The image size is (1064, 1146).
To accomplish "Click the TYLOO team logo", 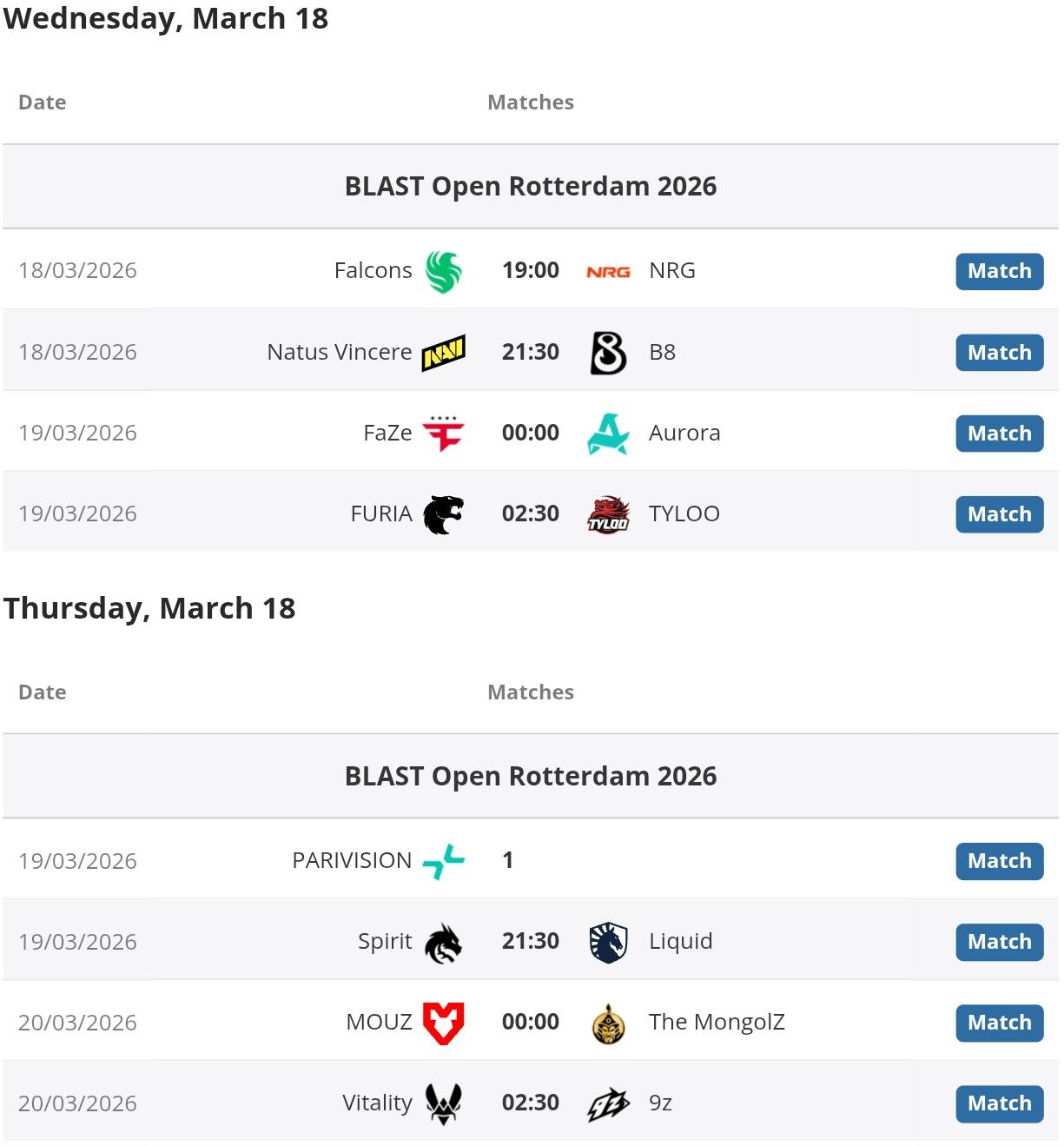I will click(608, 514).
